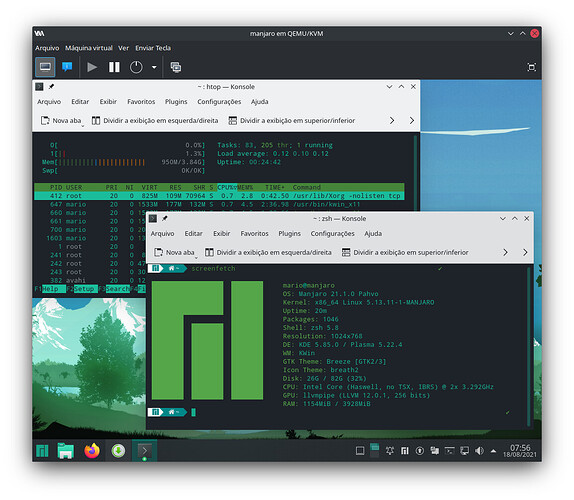Expand first overflow chevron in zsh Konsole toolbar
Viewport: 574px width, 500px height.
(x=506, y=252)
